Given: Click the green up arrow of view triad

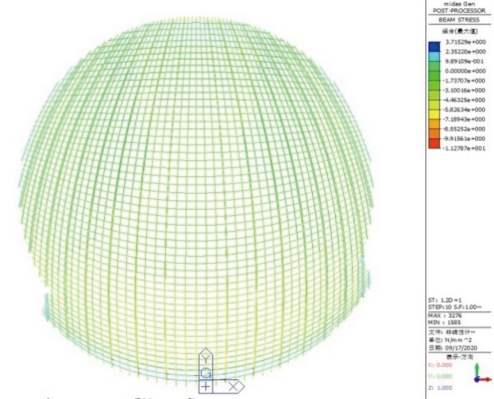Looking at the screenshot, I should pyautogui.click(x=477, y=370).
